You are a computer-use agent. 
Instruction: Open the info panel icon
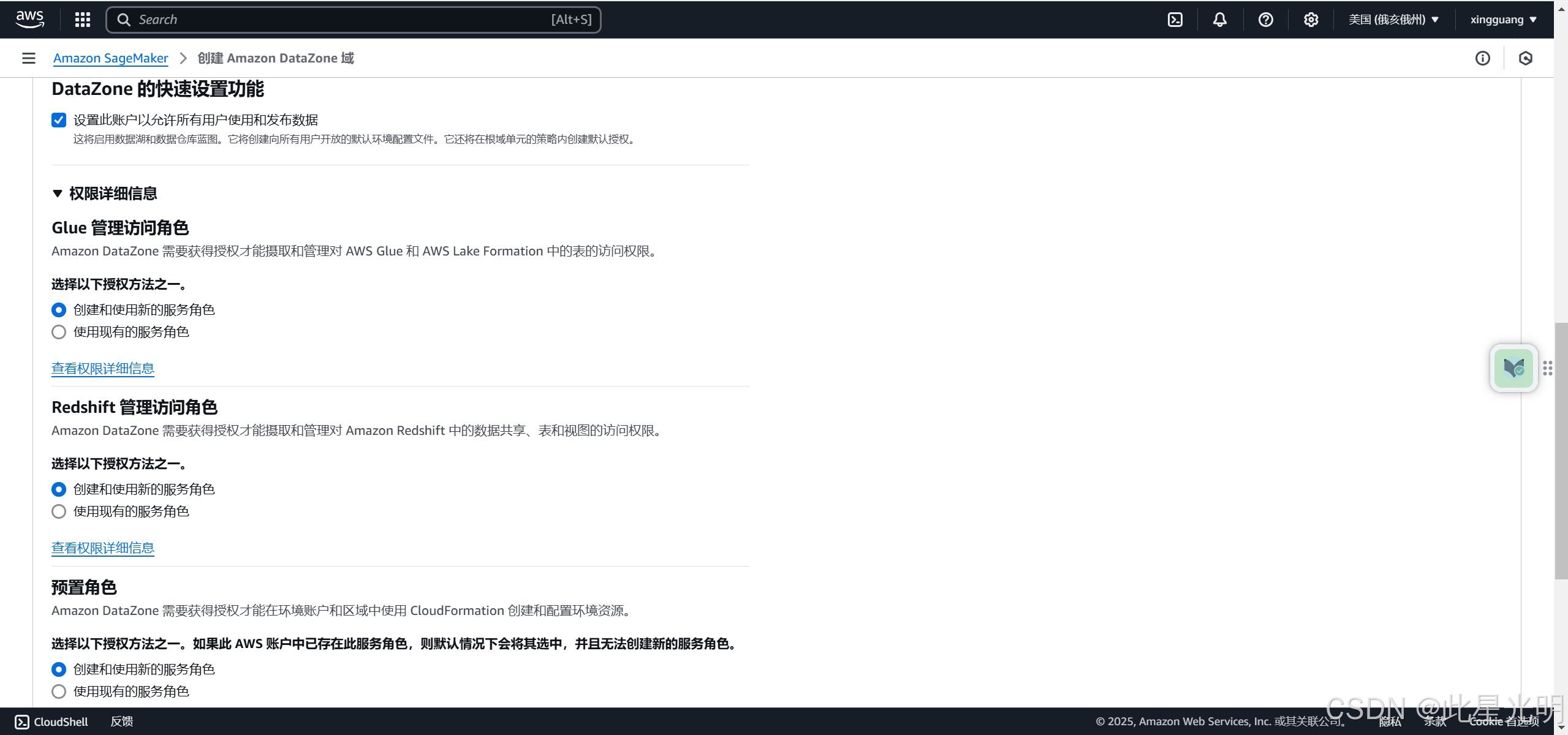(x=1482, y=58)
